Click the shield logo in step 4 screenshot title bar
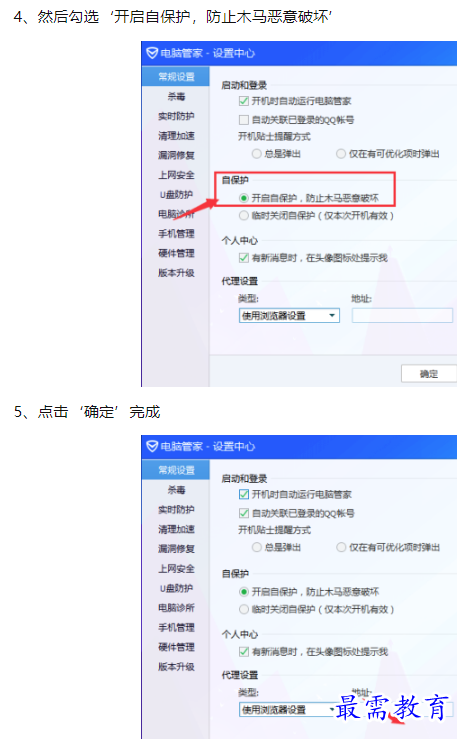Image resolution: width=457 pixels, height=739 pixels. pos(152,53)
